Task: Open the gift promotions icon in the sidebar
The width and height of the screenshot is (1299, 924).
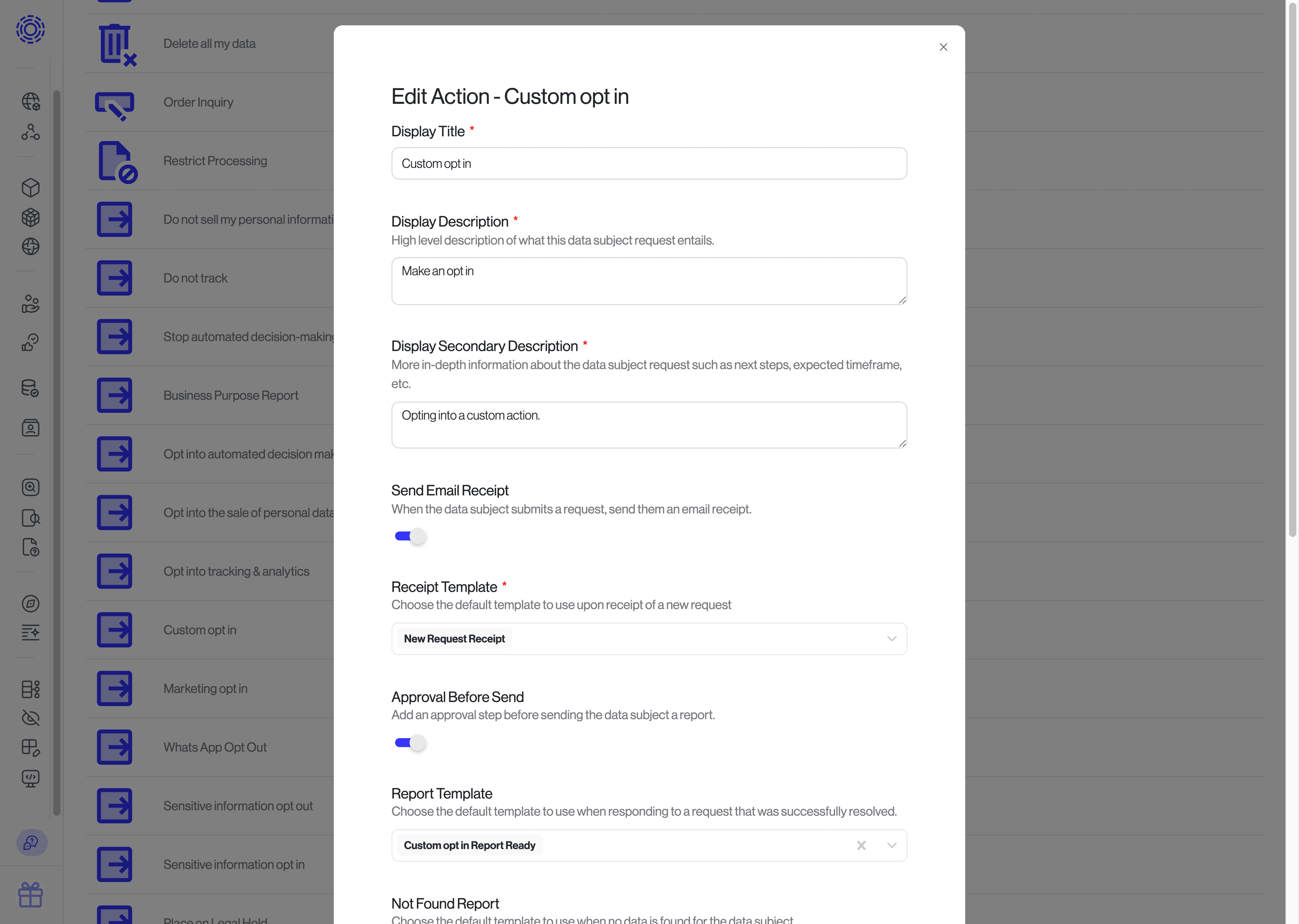Action: tap(30, 895)
